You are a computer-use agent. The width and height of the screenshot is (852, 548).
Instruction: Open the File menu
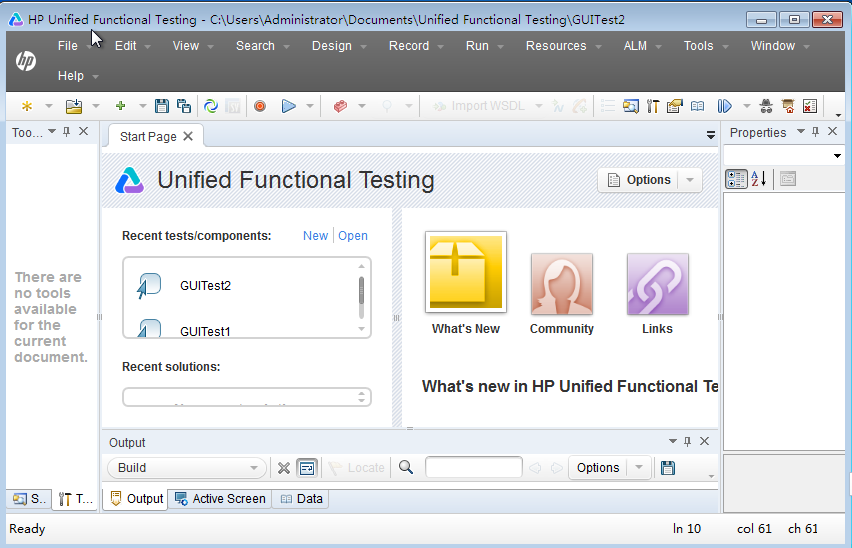point(68,46)
